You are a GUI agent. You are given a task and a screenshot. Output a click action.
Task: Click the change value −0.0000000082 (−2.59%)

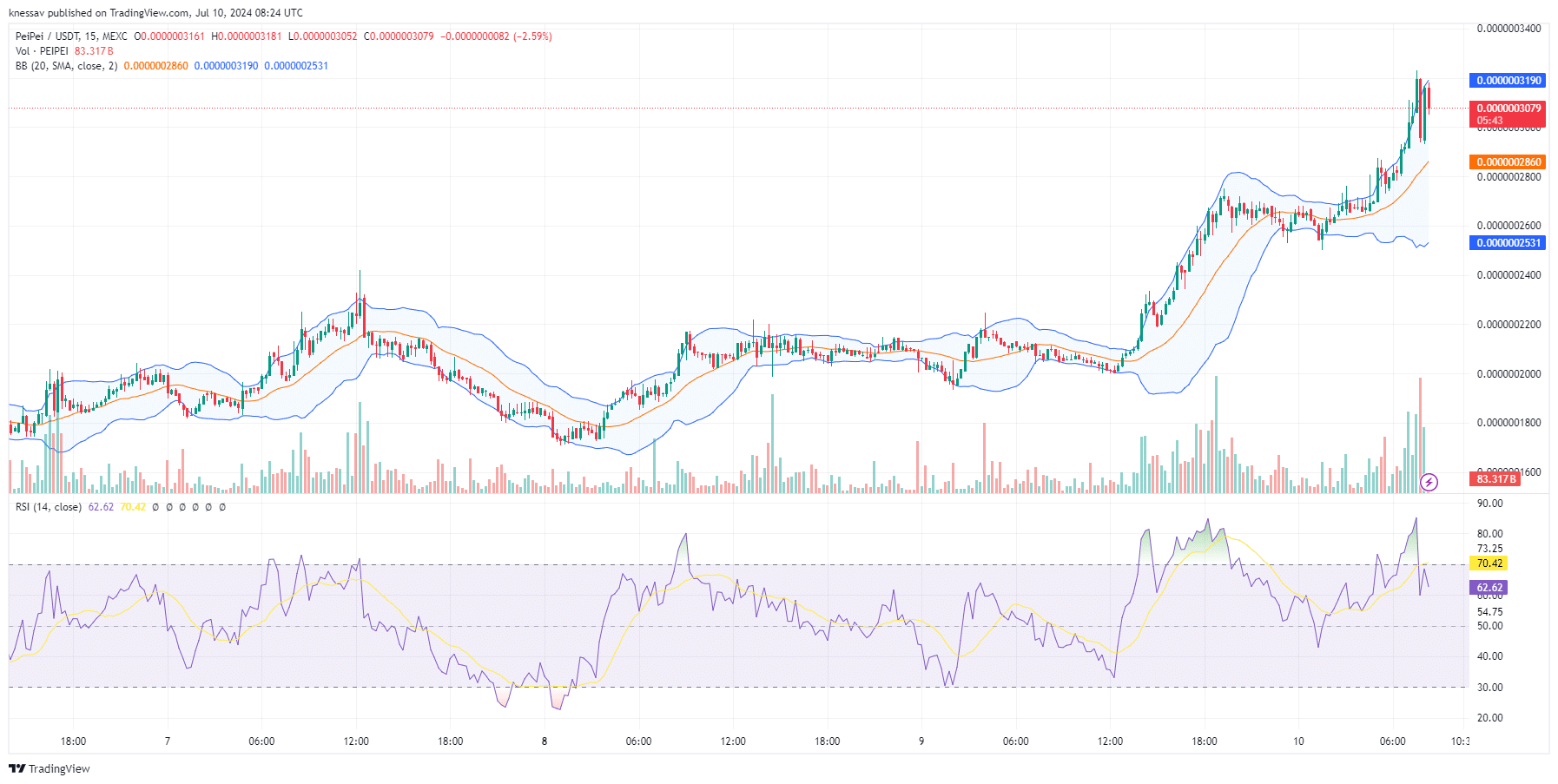[x=496, y=36]
